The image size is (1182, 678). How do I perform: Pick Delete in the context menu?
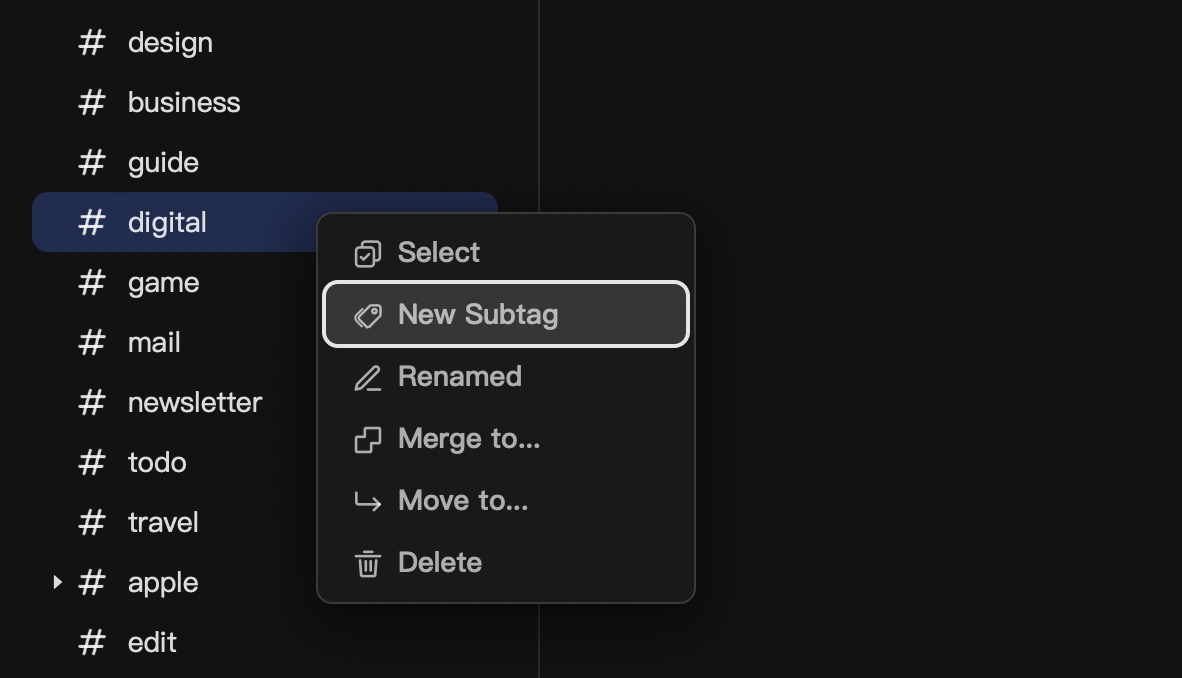(x=506, y=562)
